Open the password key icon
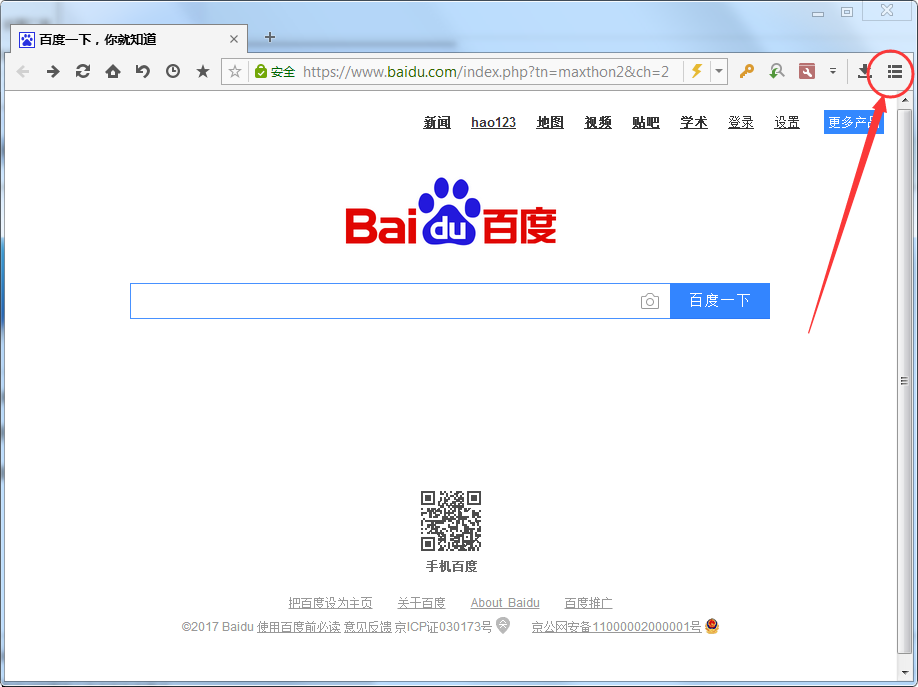918x687 pixels. pyautogui.click(x=746, y=71)
